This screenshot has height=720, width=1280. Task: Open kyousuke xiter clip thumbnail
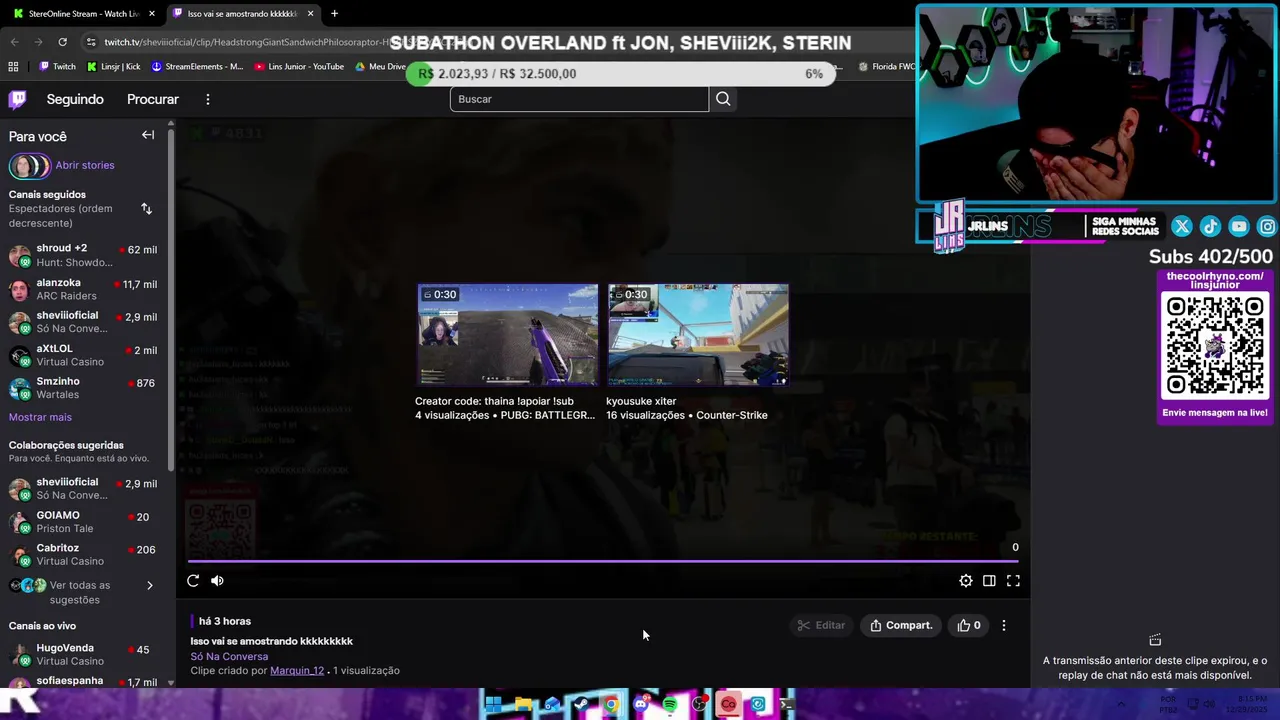tap(698, 335)
